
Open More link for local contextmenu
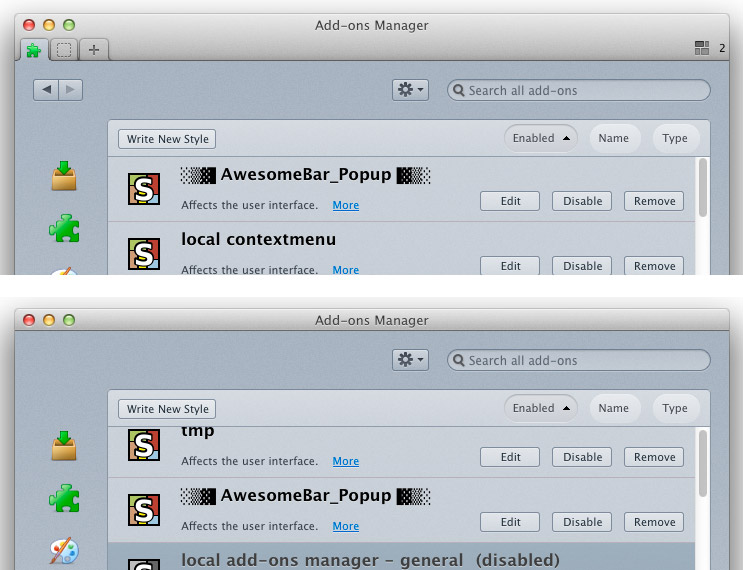345,270
